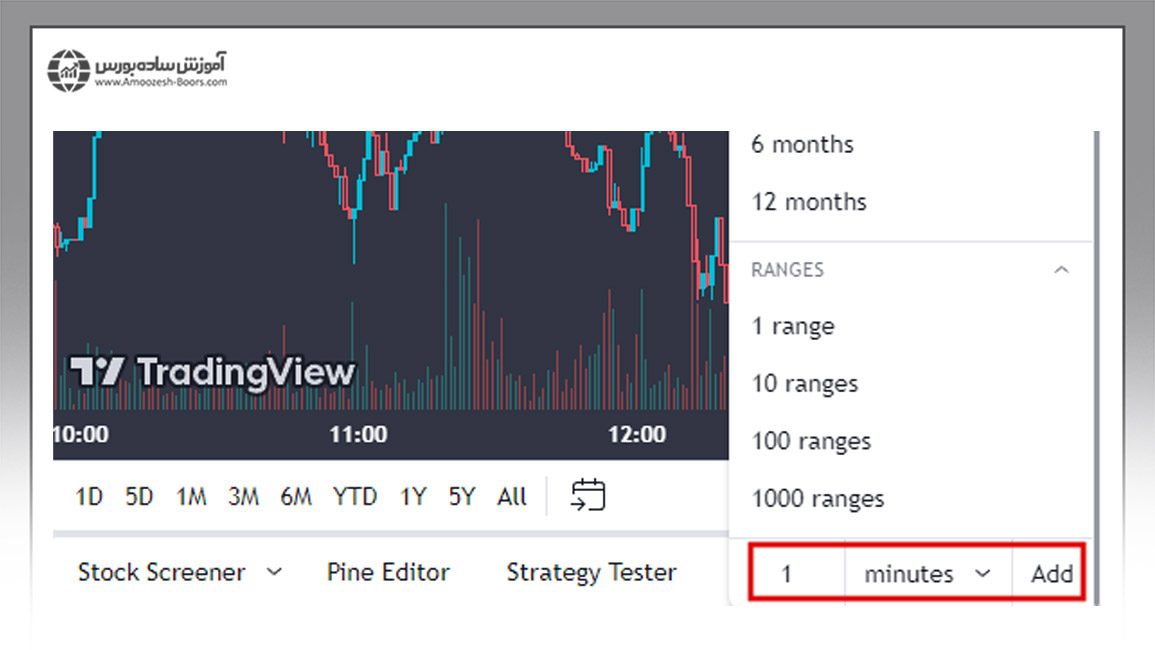Open the minutes unit dropdown
This screenshot has height=650, width=1155.
coord(927,574)
